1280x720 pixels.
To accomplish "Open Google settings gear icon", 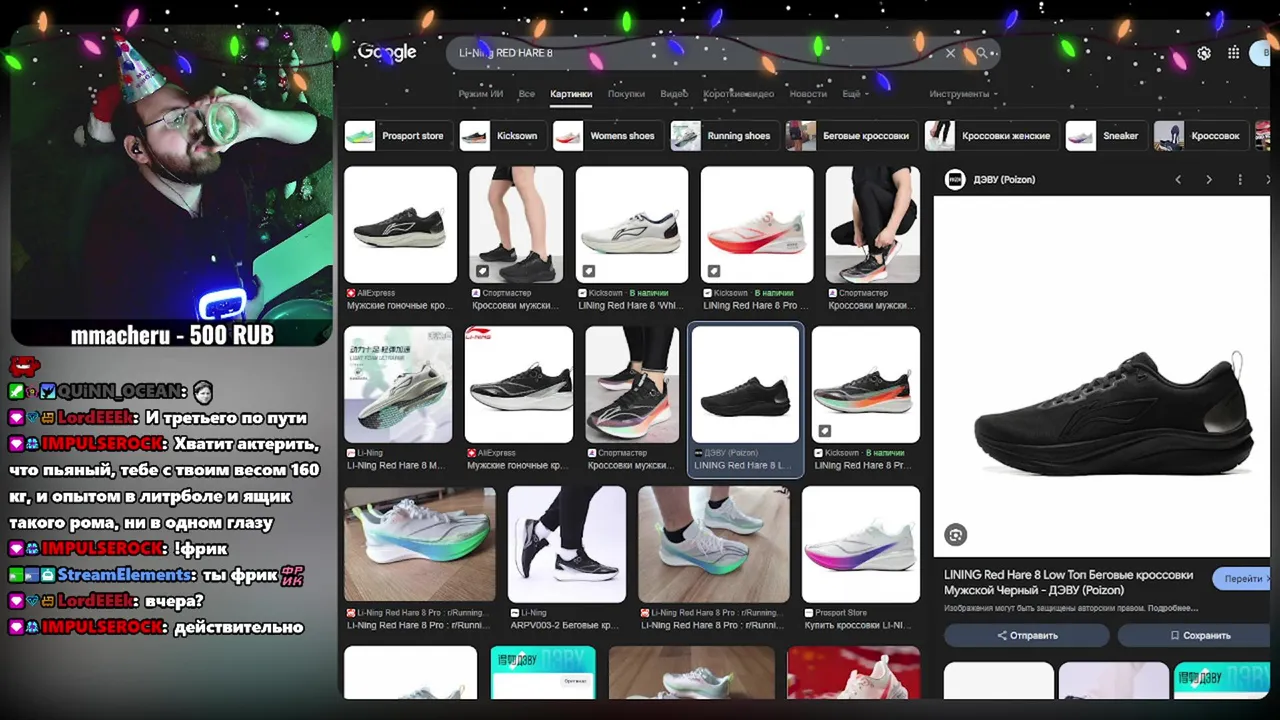I will click(1204, 53).
